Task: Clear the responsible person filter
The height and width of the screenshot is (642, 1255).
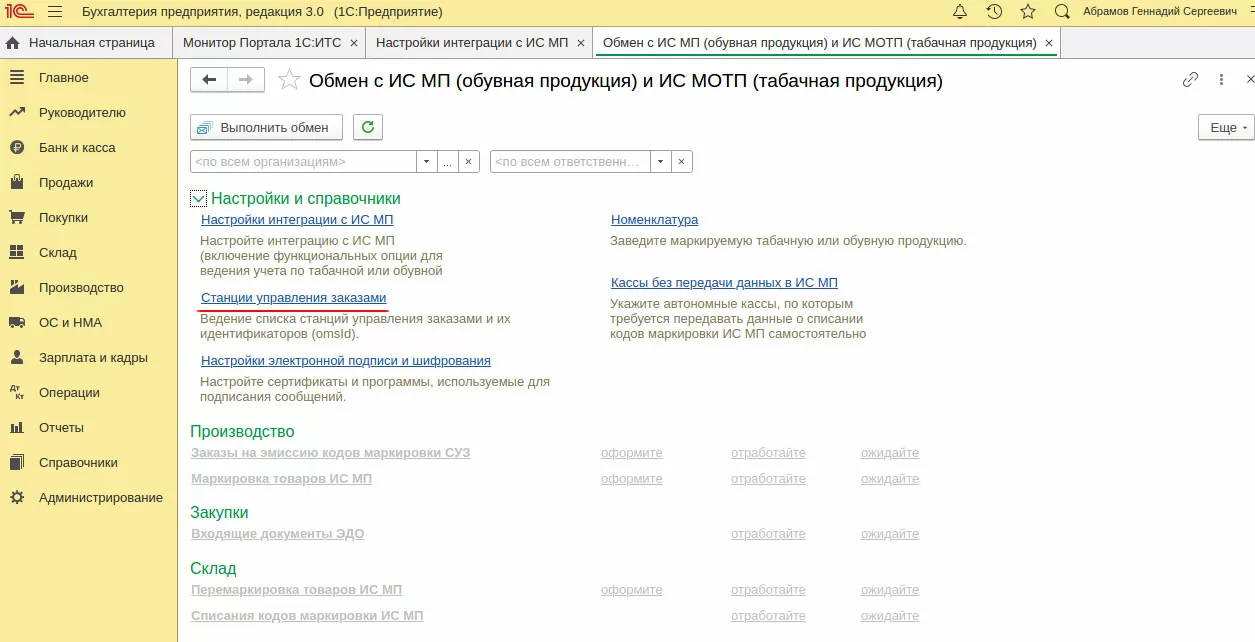Action: click(682, 162)
